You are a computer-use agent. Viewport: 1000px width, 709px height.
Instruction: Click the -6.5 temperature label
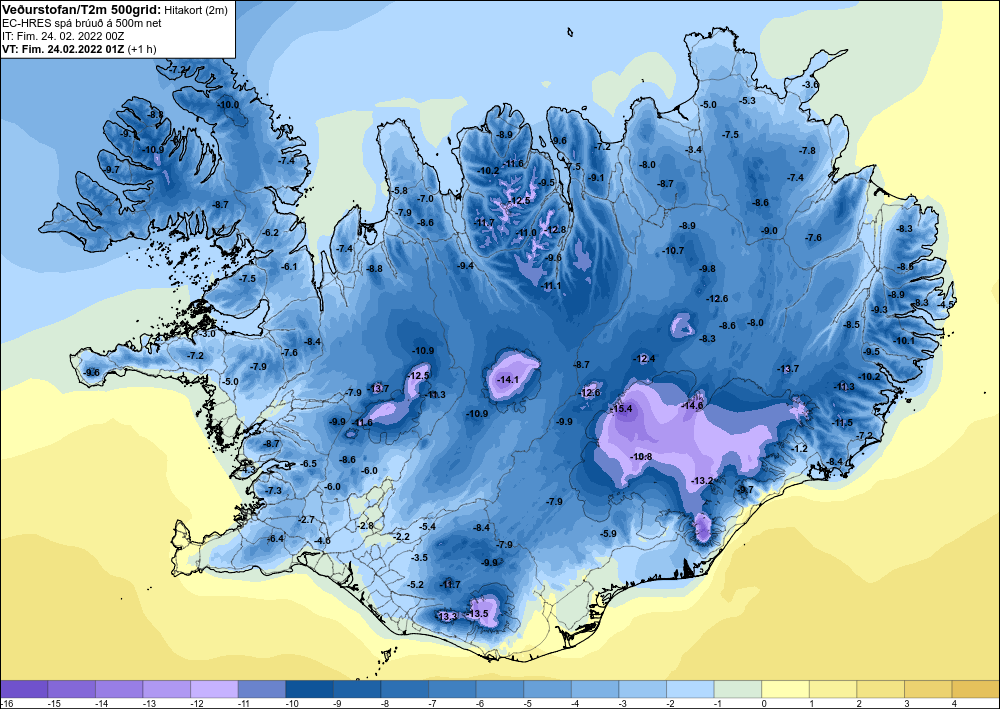[x=309, y=464]
